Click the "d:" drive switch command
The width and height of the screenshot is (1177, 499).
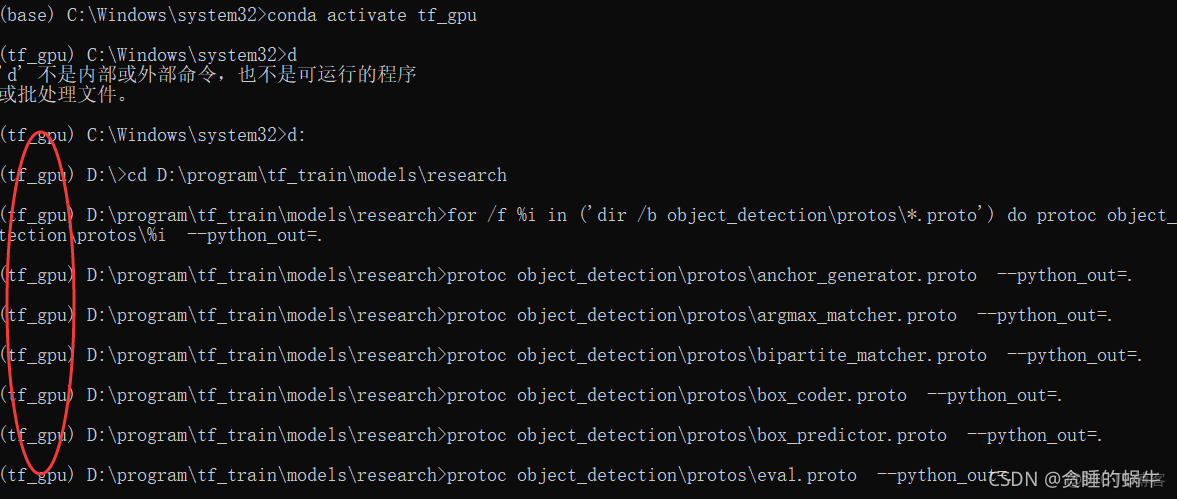[296, 135]
